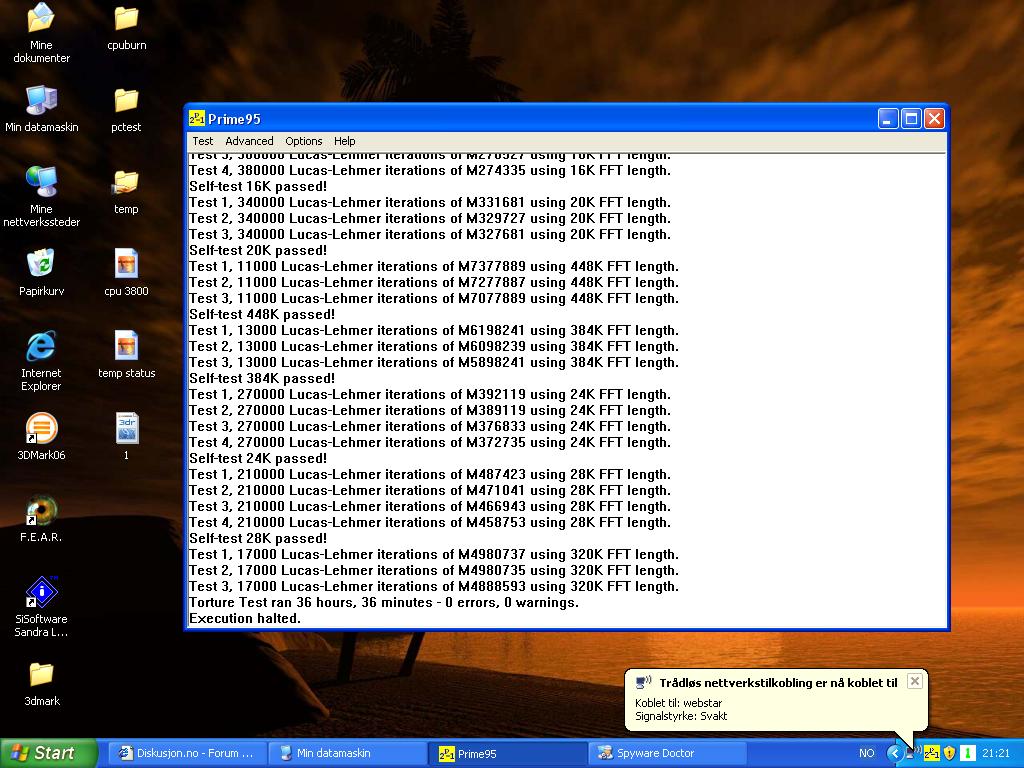
Task: Switch to Diskusjon.no Forum taskbar button
Action: point(186,753)
